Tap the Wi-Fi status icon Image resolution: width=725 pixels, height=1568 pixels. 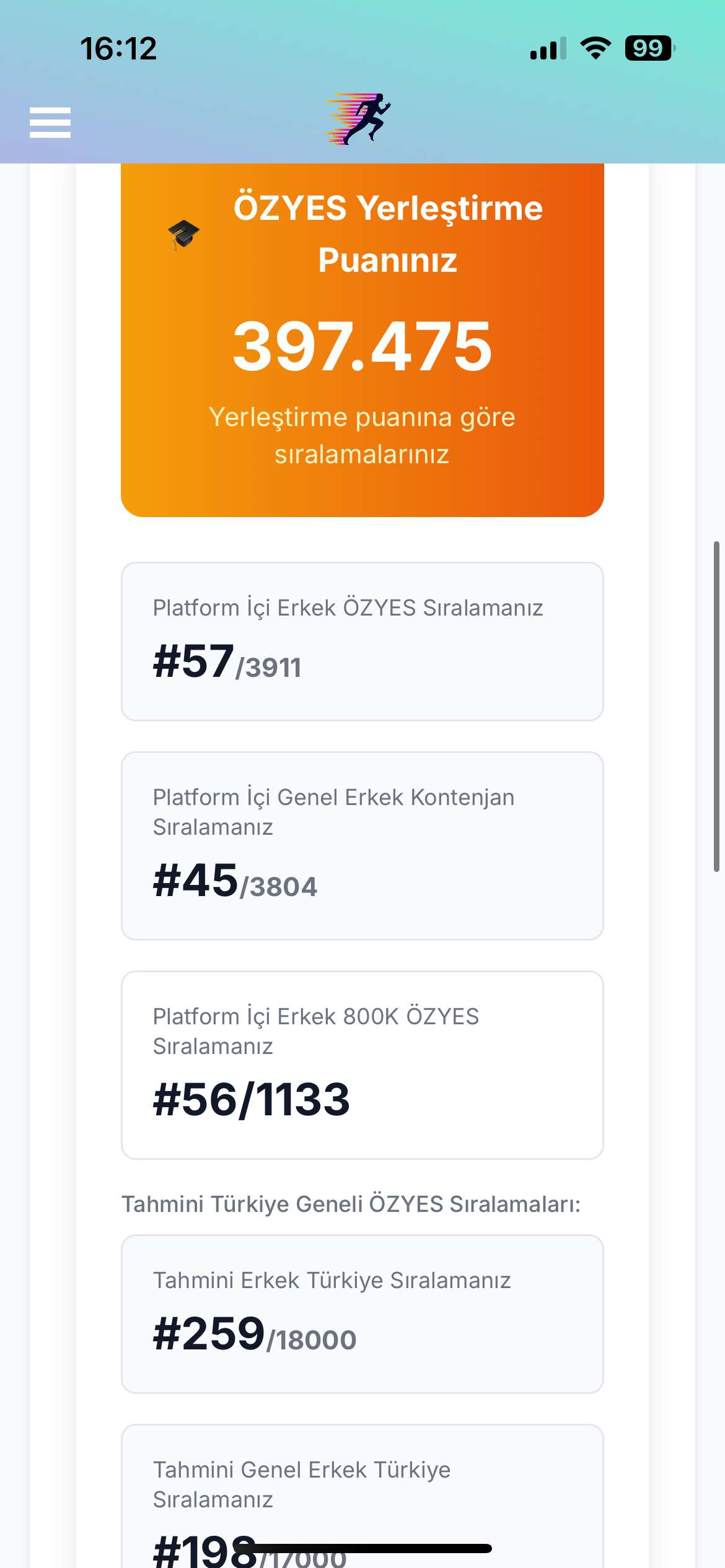click(x=595, y=48)
